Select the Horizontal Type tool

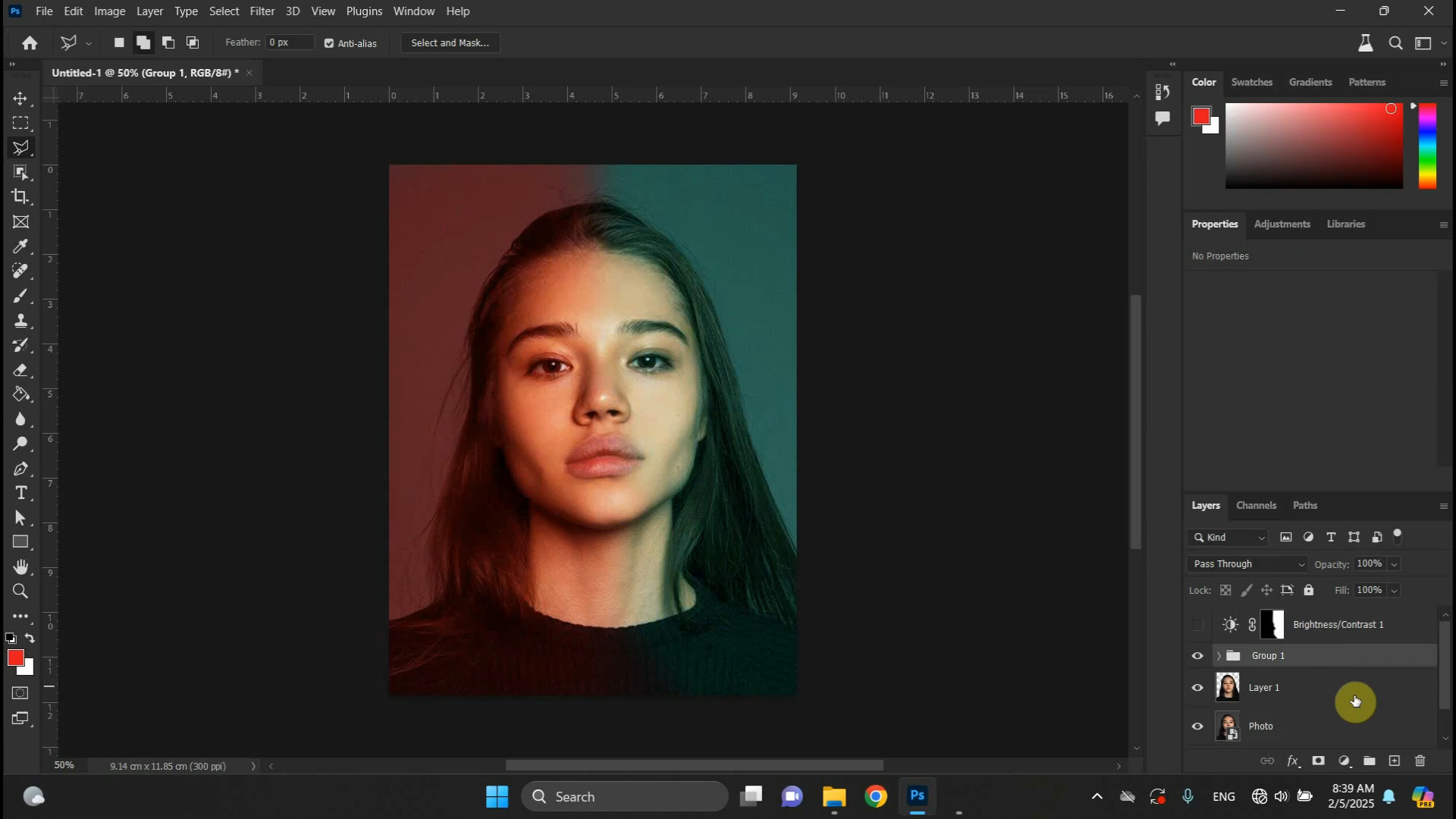(x=20, y=493)
